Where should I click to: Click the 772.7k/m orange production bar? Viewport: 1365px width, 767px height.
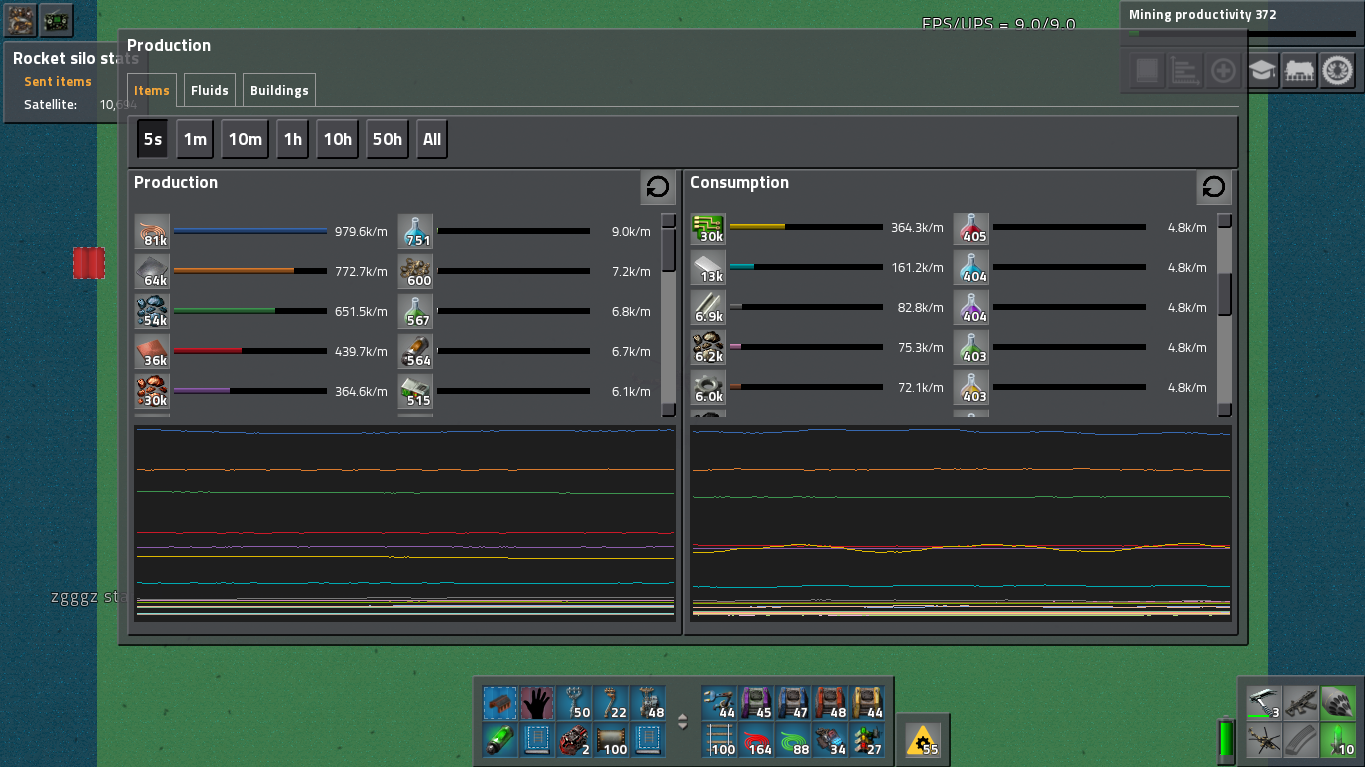pos(250,271)
